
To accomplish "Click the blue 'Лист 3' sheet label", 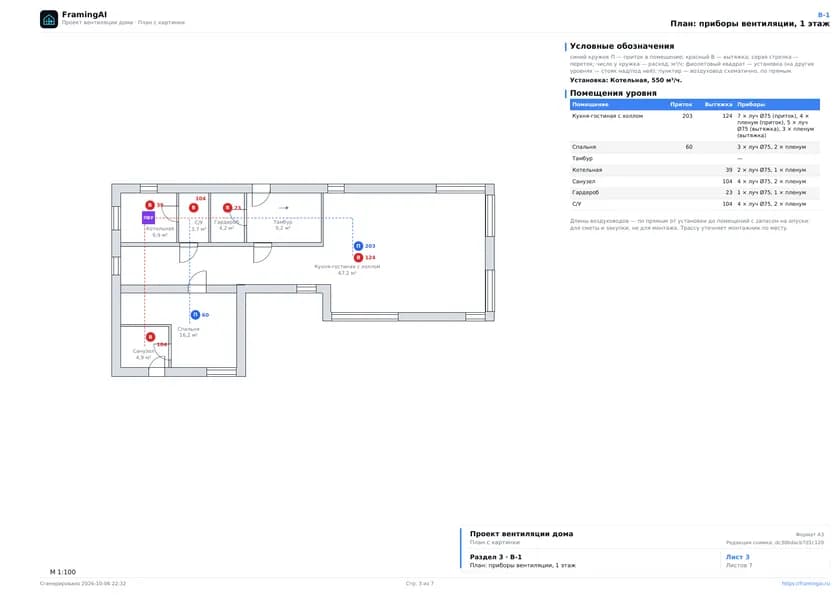I will [x=738, y=557].
